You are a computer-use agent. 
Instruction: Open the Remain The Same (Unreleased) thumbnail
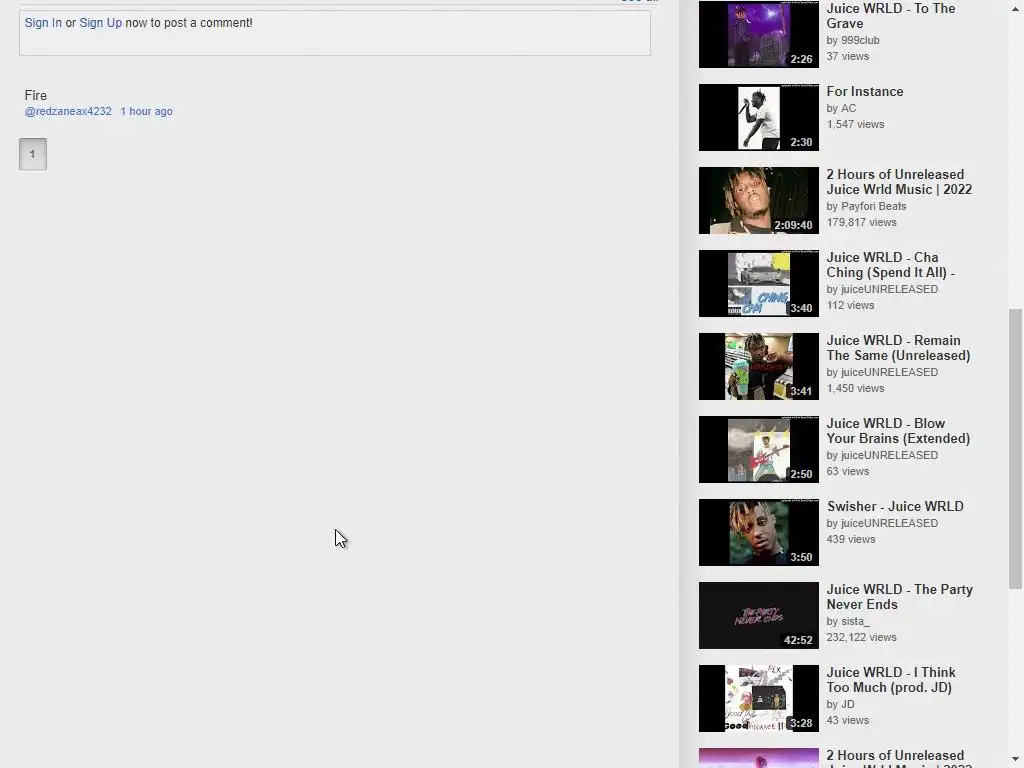[x=758, y=366]
